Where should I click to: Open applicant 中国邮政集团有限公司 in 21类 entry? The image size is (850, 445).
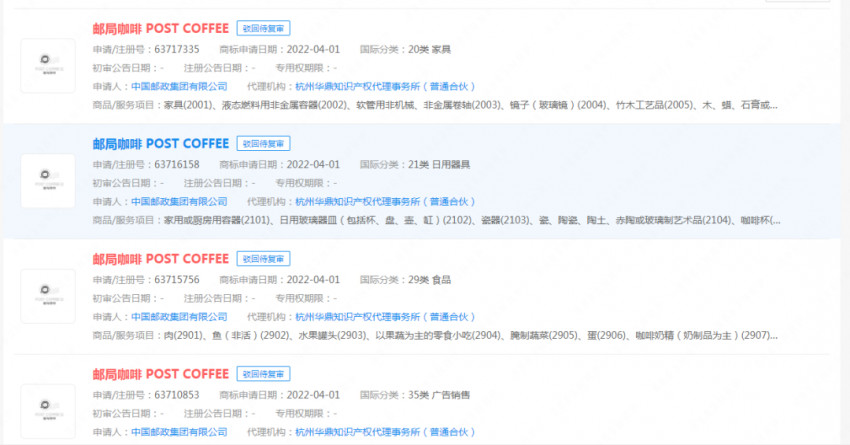(179, 202)
